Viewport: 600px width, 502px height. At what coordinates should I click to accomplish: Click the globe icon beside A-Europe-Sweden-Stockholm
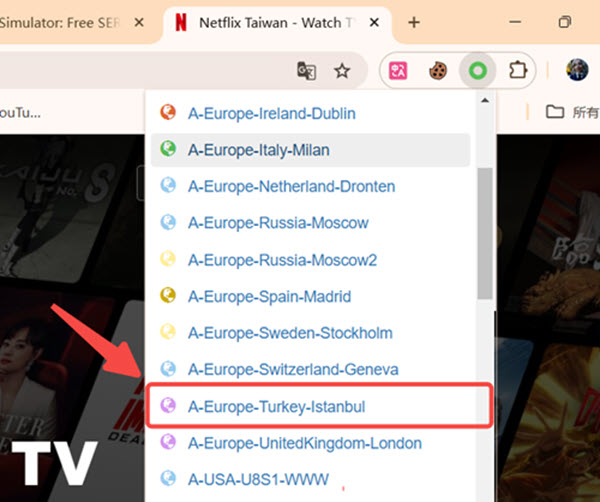click(168, 332)
